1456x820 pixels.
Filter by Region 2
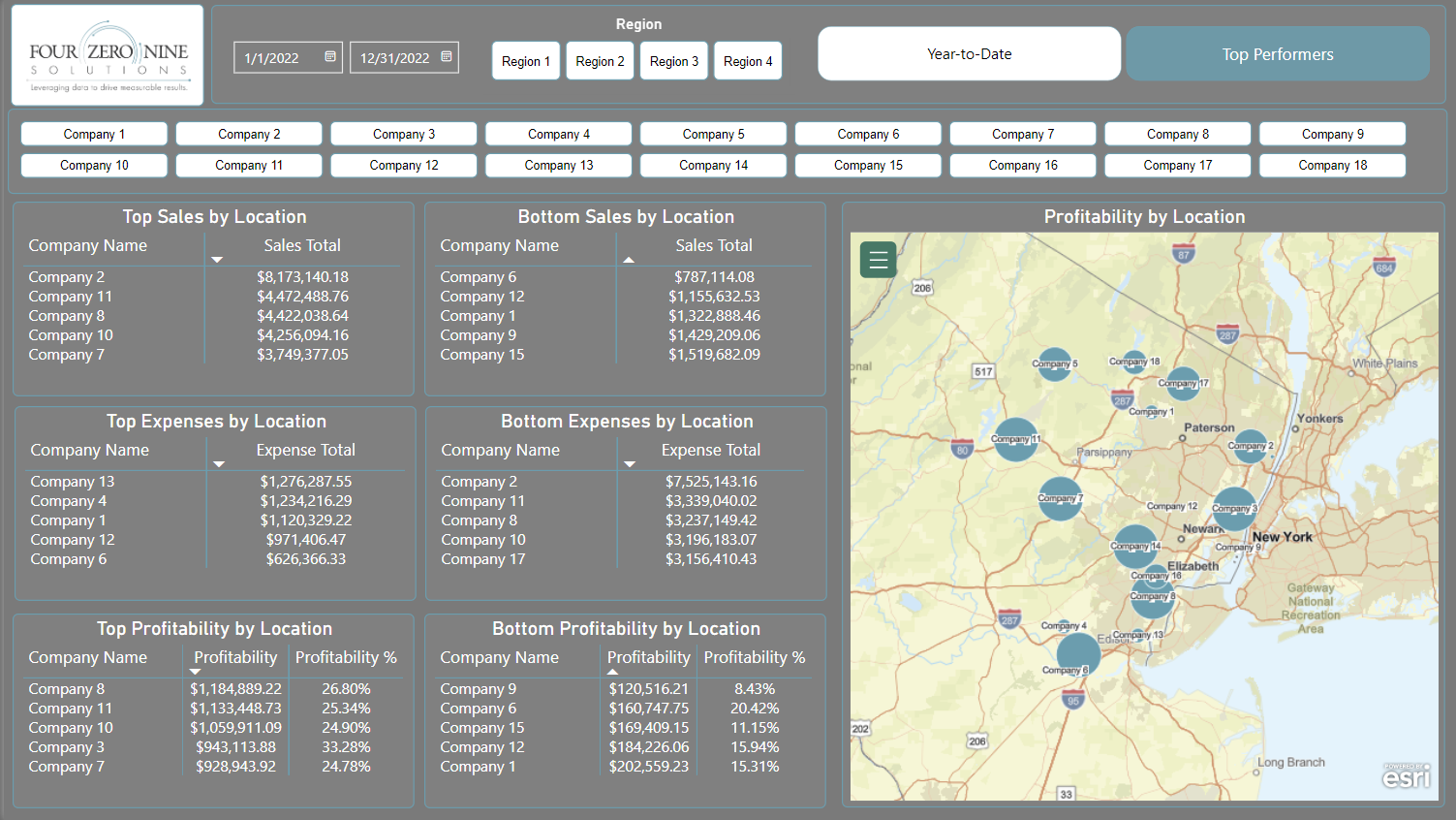point(600,61)
